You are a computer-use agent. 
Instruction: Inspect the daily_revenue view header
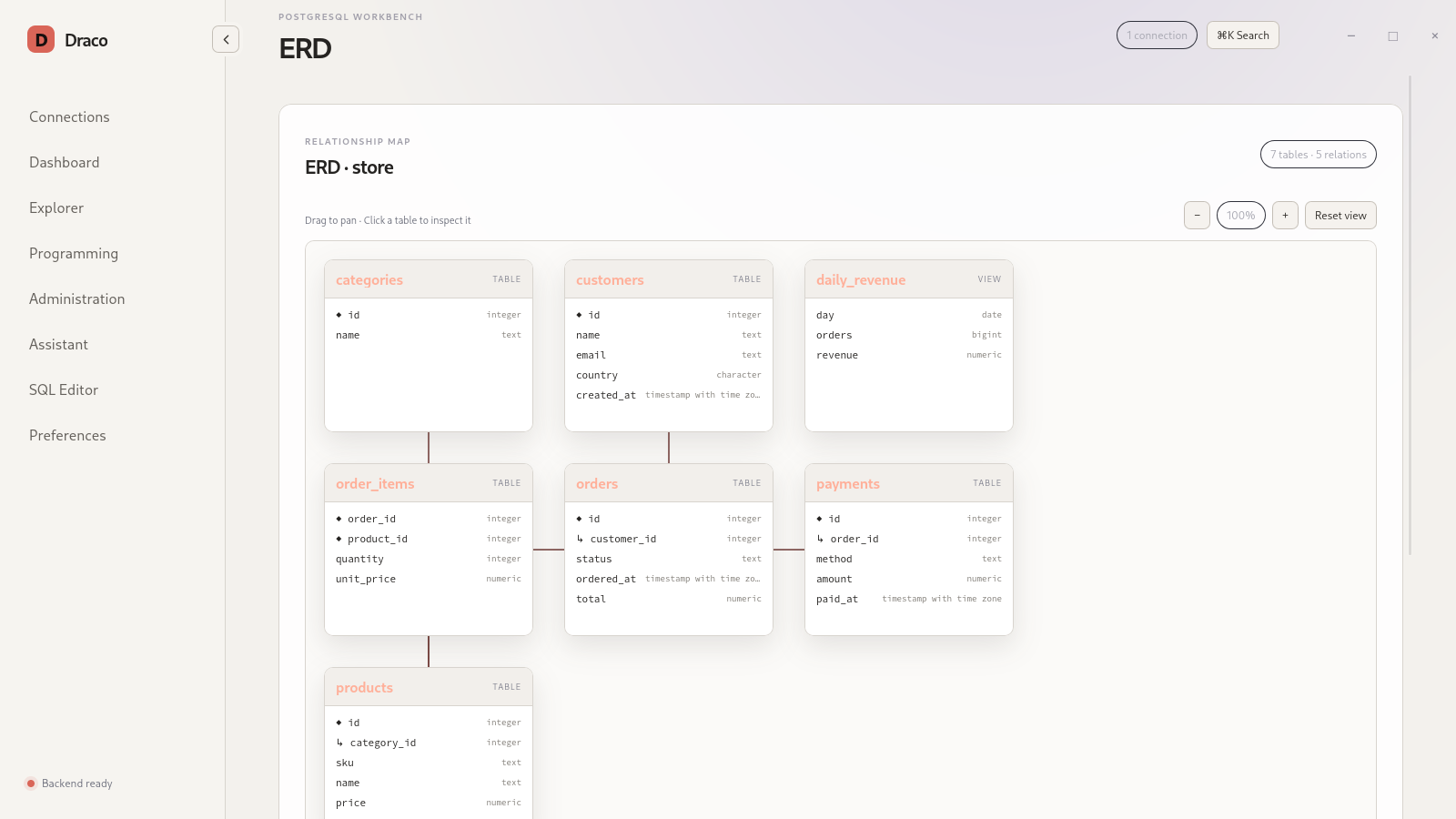909,279
